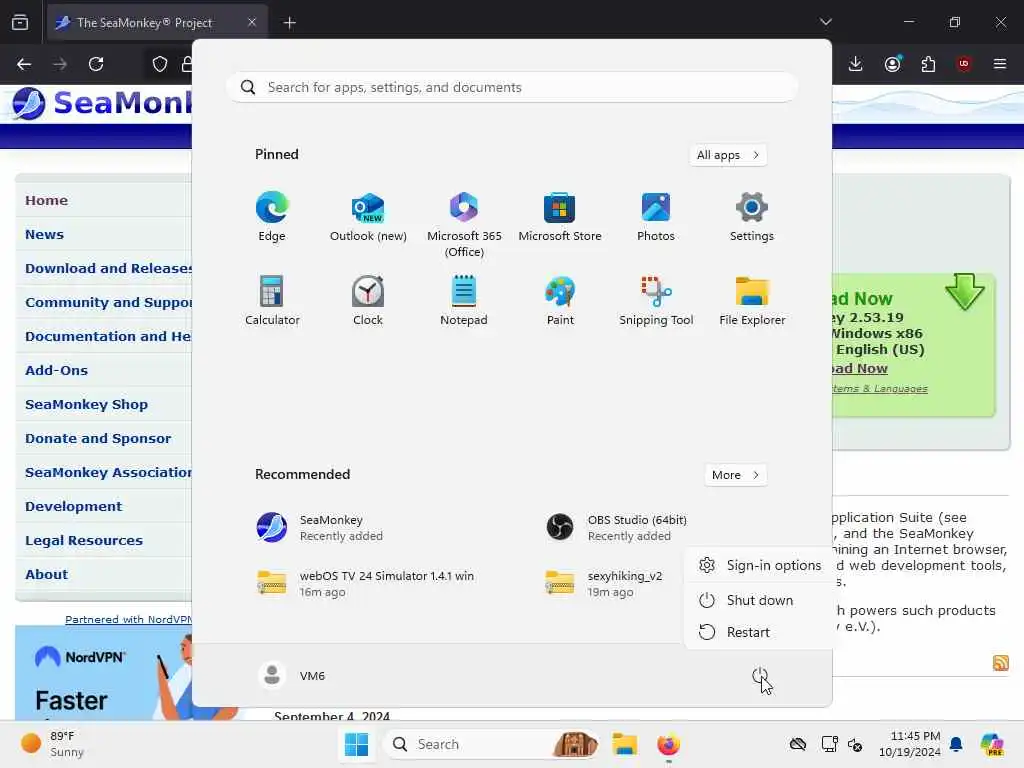Select Sign-in options from power menu
Viewport: 1024px width, 768px height.
759,566
